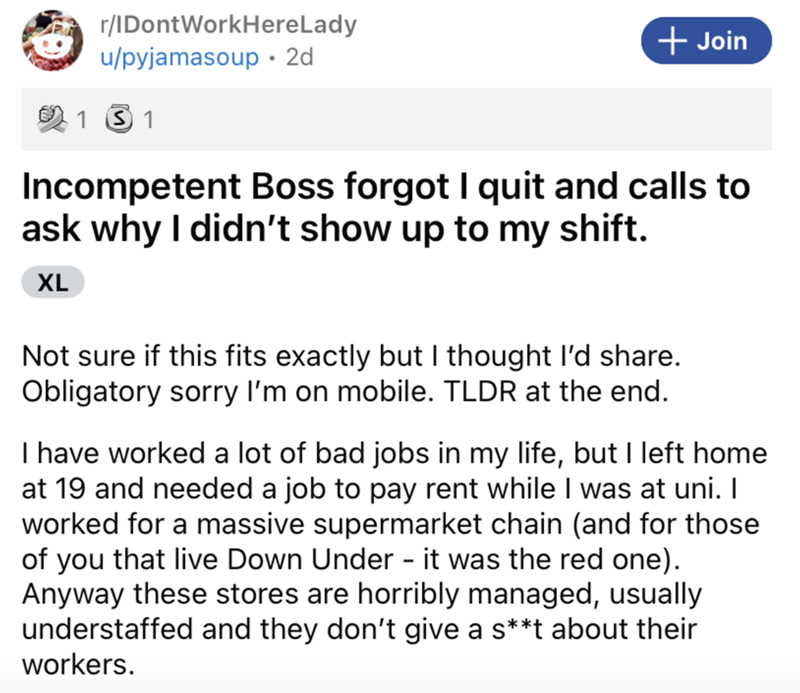Select the XL flair tag
Screen dimensions: 800x693
[x=53, y=283]
